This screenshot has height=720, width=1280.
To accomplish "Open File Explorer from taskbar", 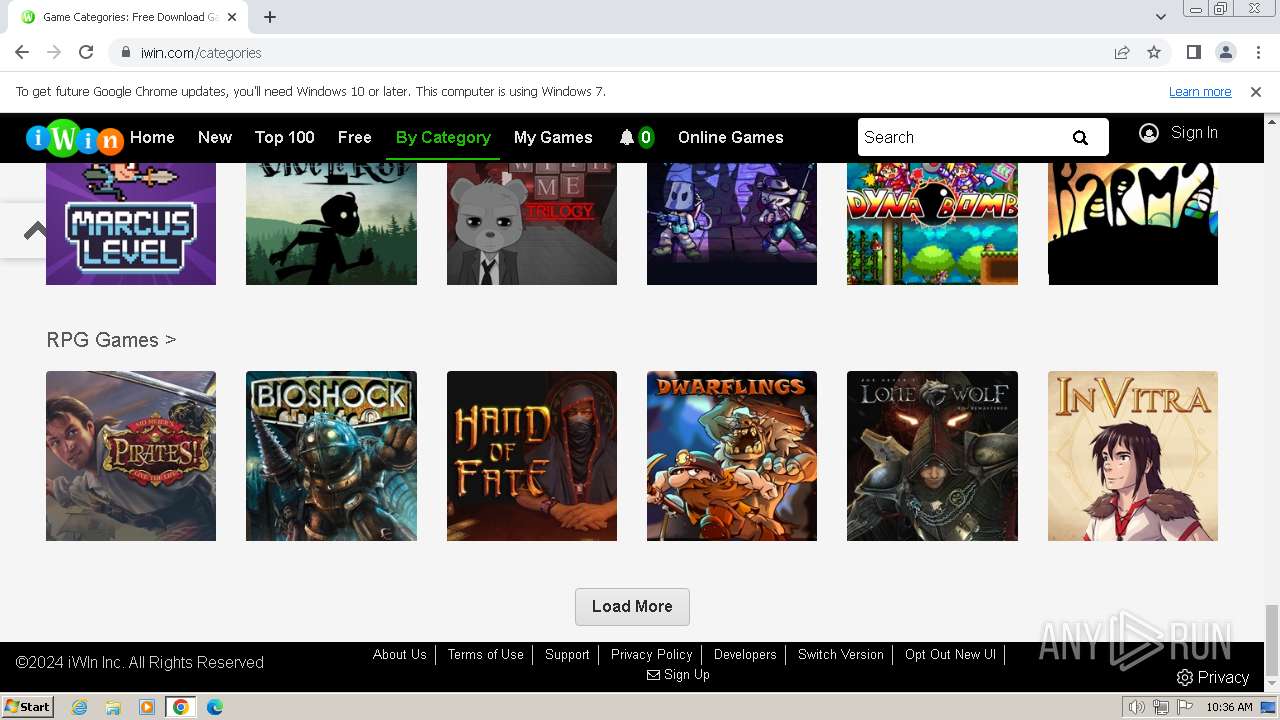I will [113, 707].
